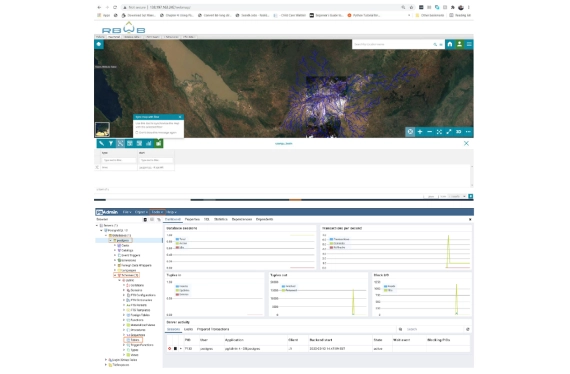Close the sync map with filter tooltip

coord(180,117)
